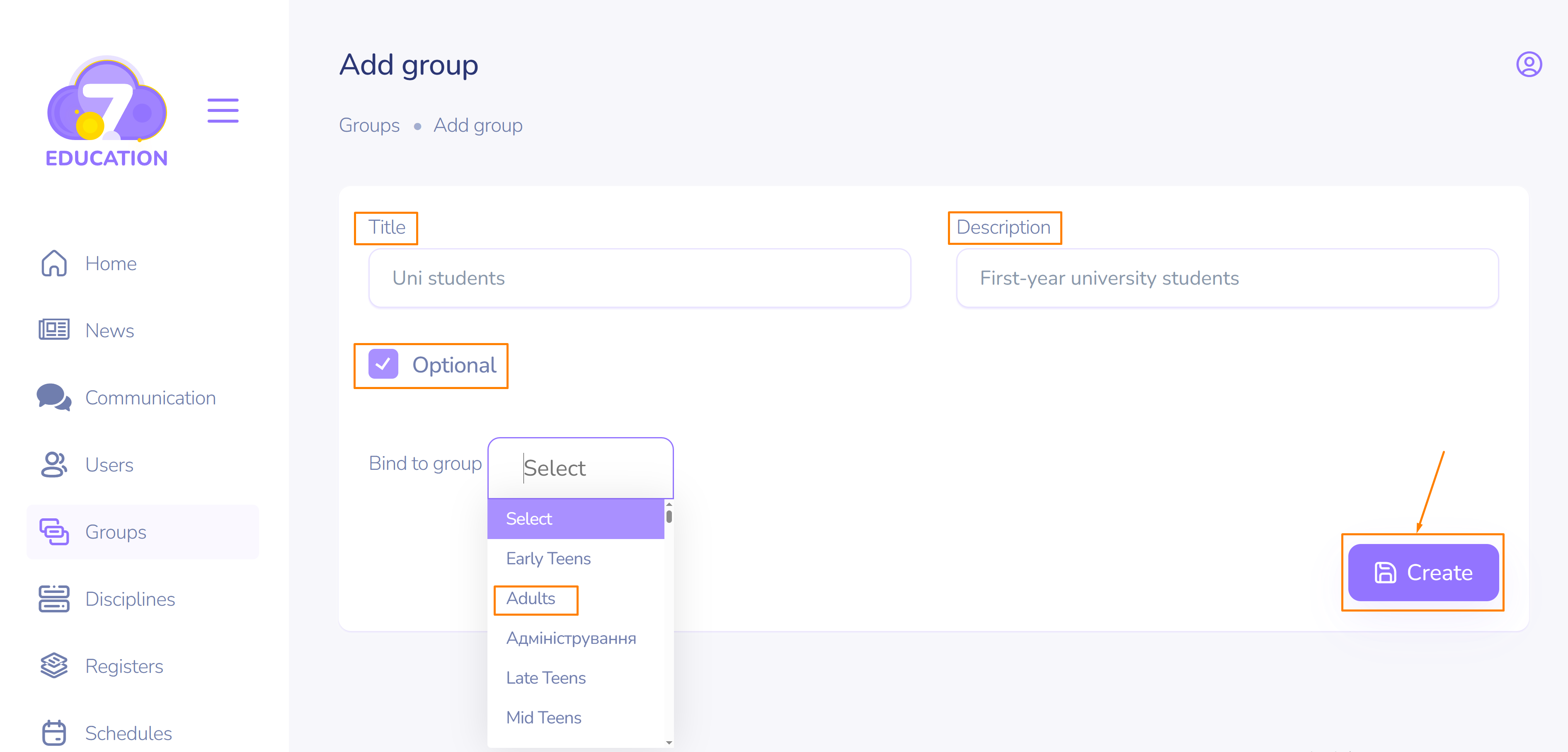Click the Disciplines icon in sidebar
Image resolution: width=1568 pixels, height=752 pixels.
[x=53, y=599]
